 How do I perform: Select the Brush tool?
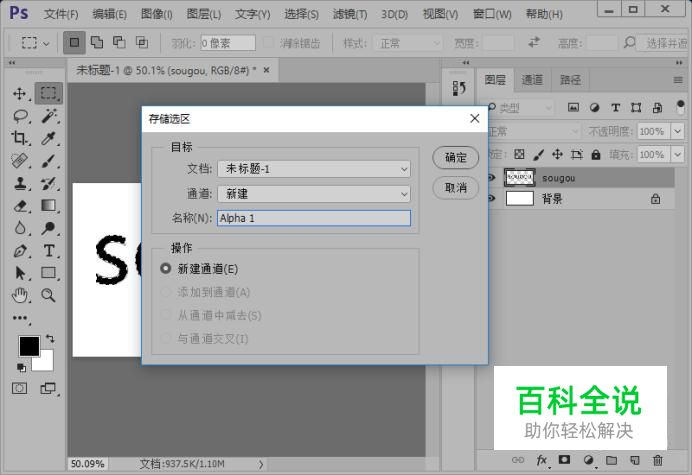[49, 161]
